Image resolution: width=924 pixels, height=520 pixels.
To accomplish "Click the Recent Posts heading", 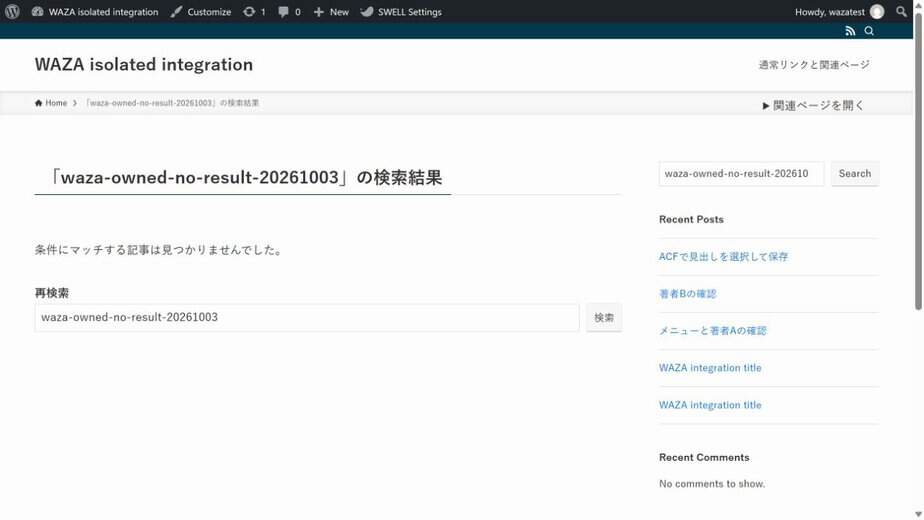I will pyautogui.click(x=691, y=219).
